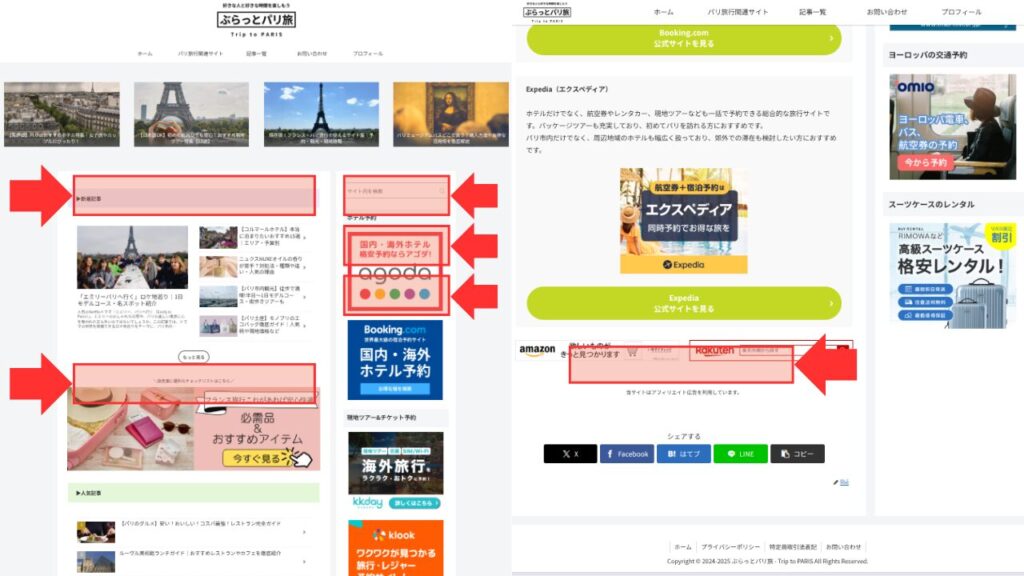This screenshot has width=1024, height=576.
Task: Click the site search input field
Action: [x=393, y=191]
